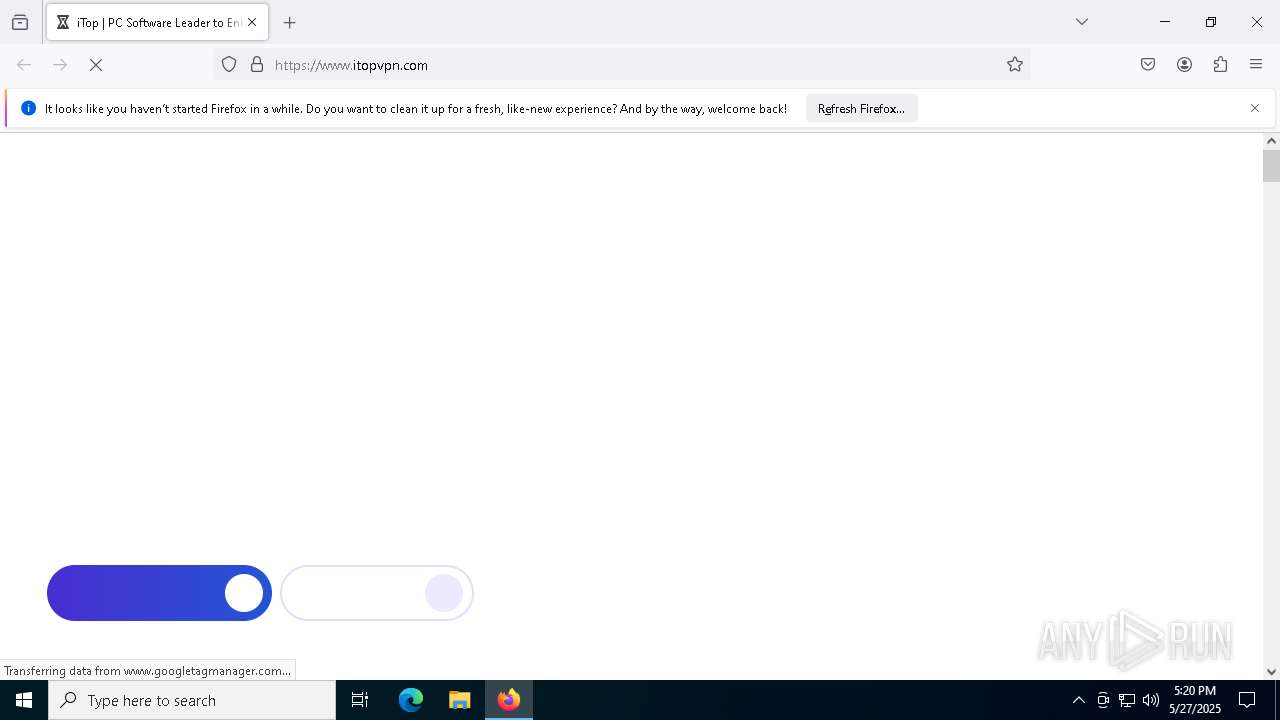View site security padlock information
The width and height of the screenshot is (1280, 720).
pos(257,65)
